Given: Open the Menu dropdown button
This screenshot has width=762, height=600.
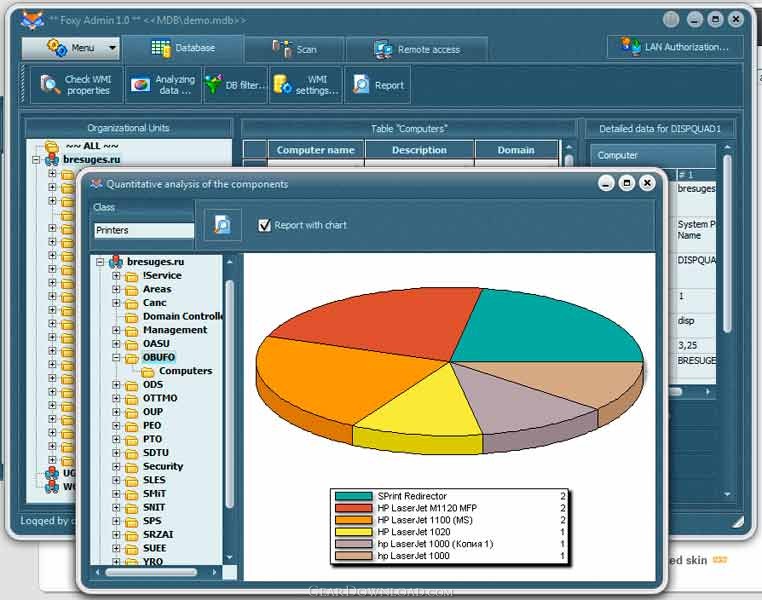Looking at the screenshot, I should pos(70,48).
